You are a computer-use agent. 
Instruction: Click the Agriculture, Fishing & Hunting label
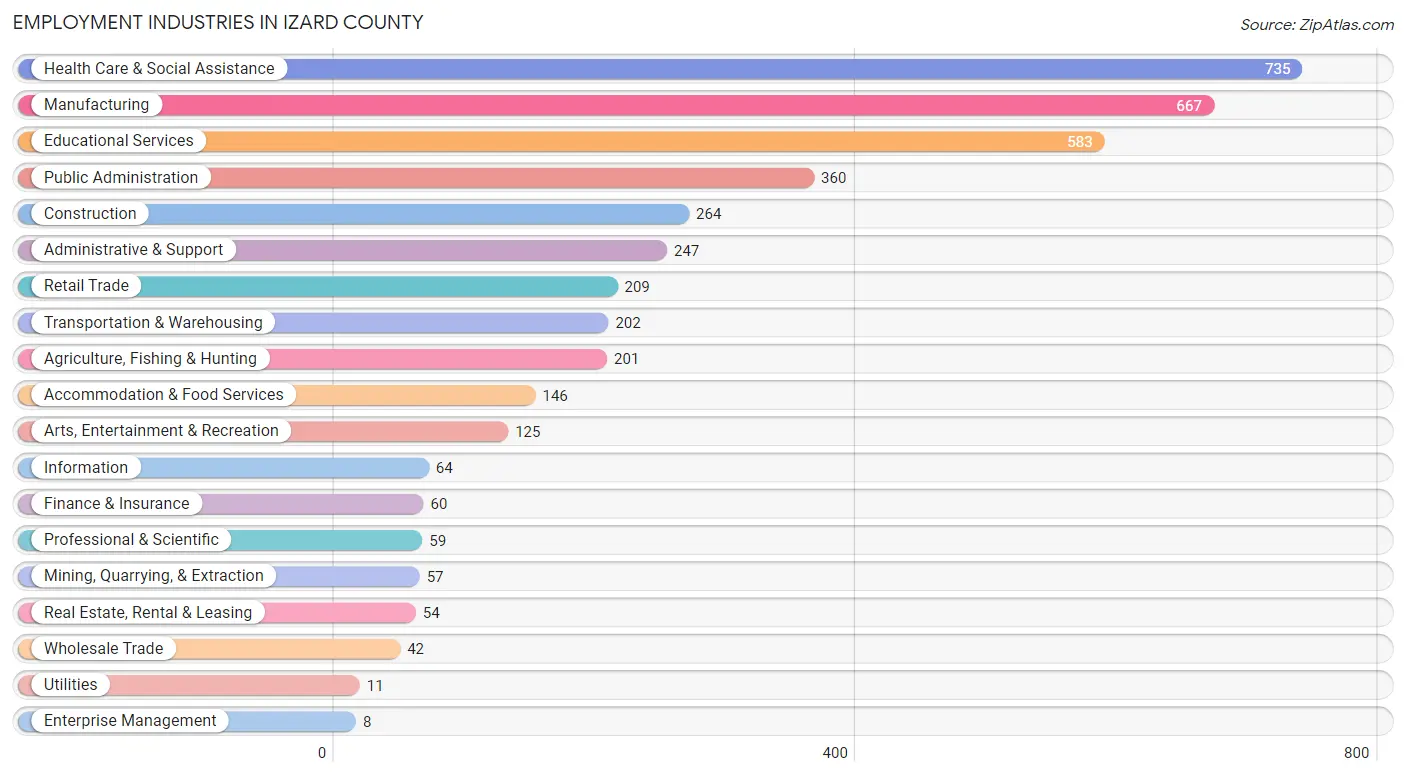coord(150,358)
